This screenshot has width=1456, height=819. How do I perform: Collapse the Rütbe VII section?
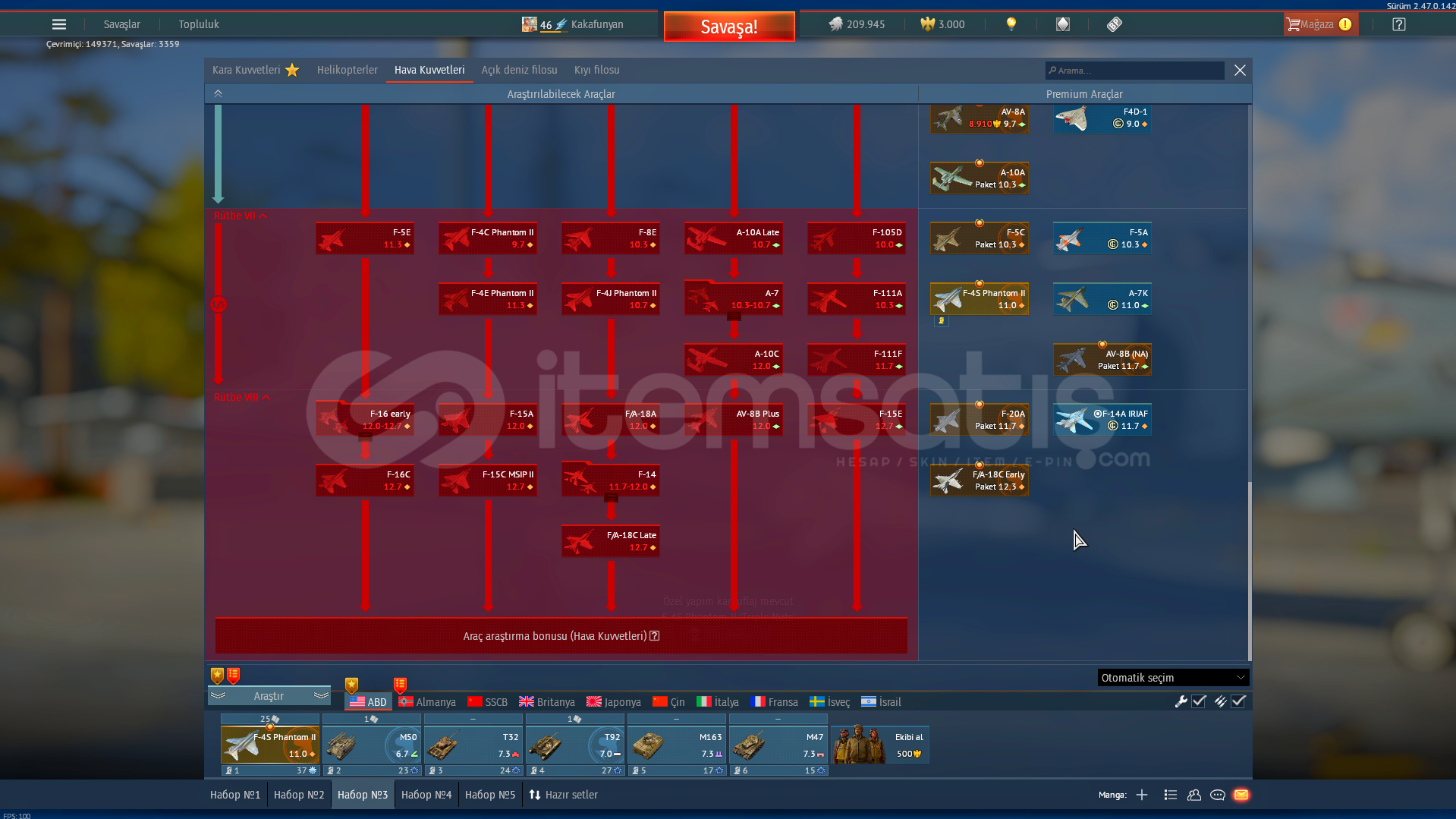click(x=241, y=216)
